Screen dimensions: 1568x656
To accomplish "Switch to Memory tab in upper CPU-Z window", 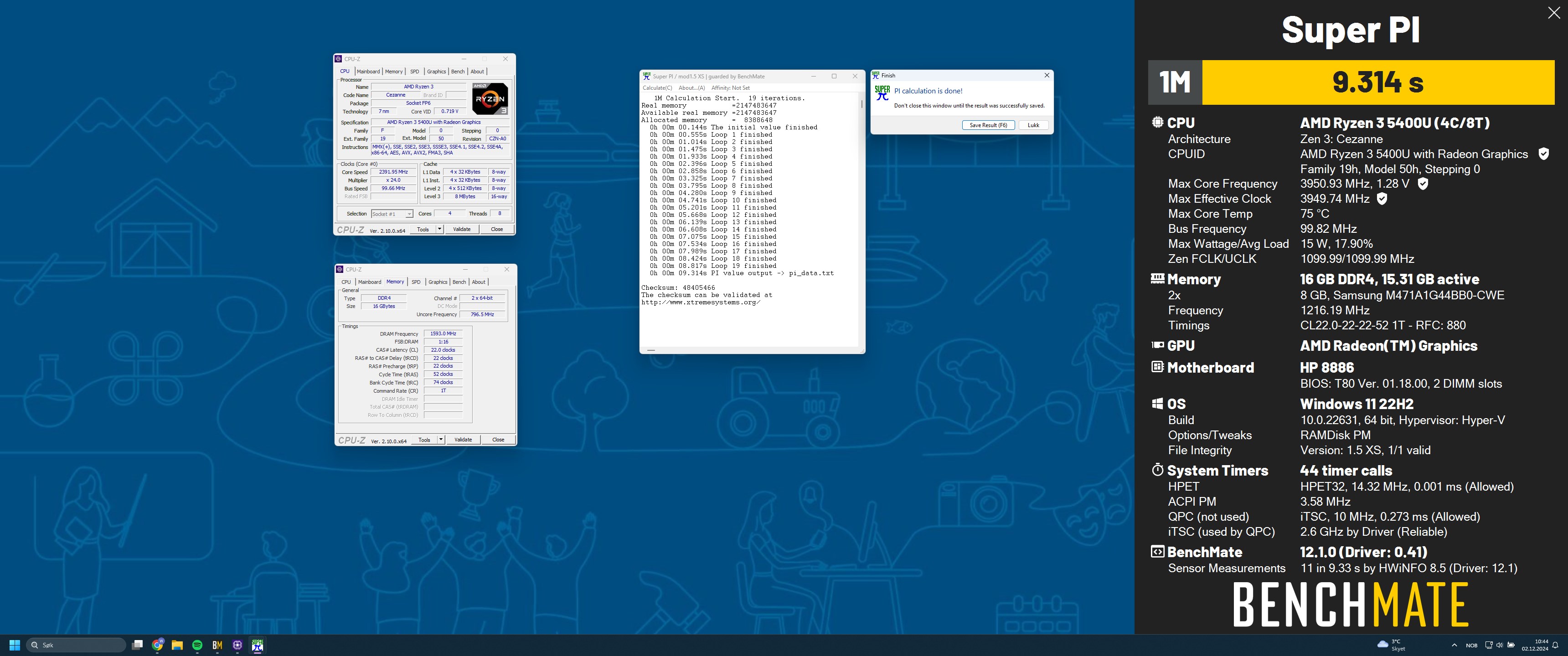I will point(394,72).
